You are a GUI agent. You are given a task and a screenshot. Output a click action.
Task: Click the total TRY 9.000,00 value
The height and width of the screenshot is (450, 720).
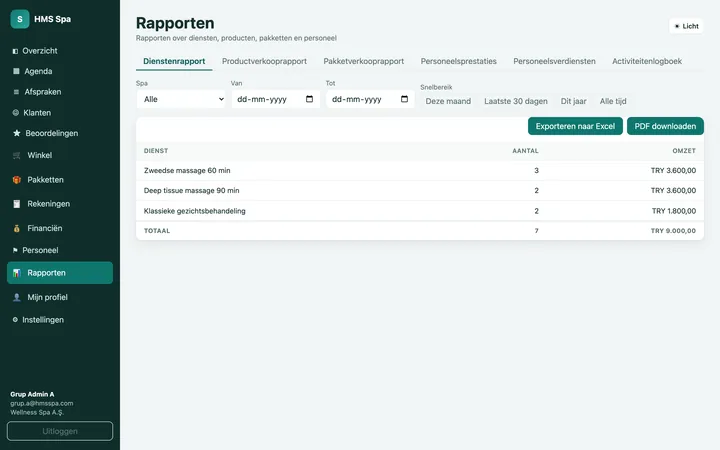(x=673, y=231)
